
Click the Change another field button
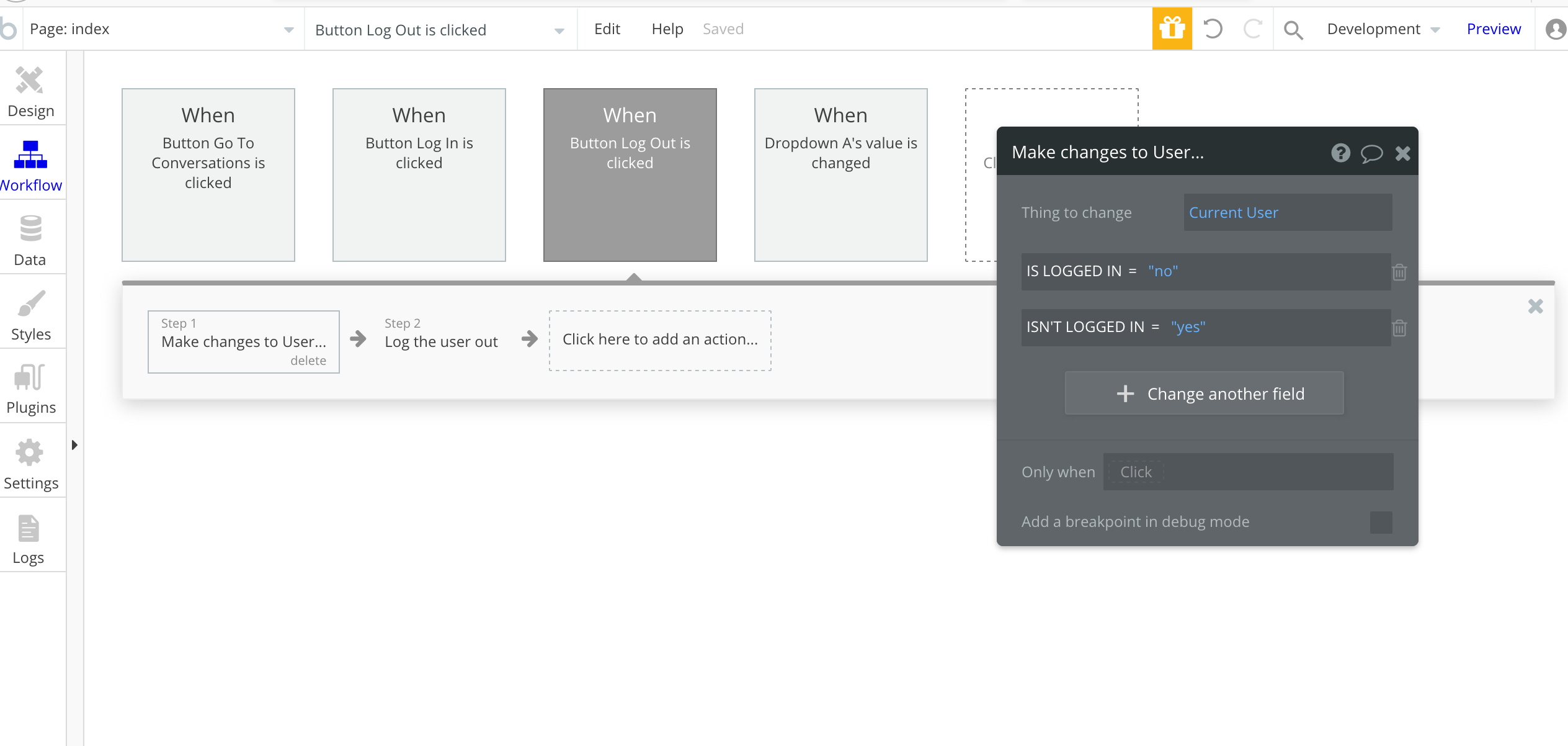[1204, 393]
